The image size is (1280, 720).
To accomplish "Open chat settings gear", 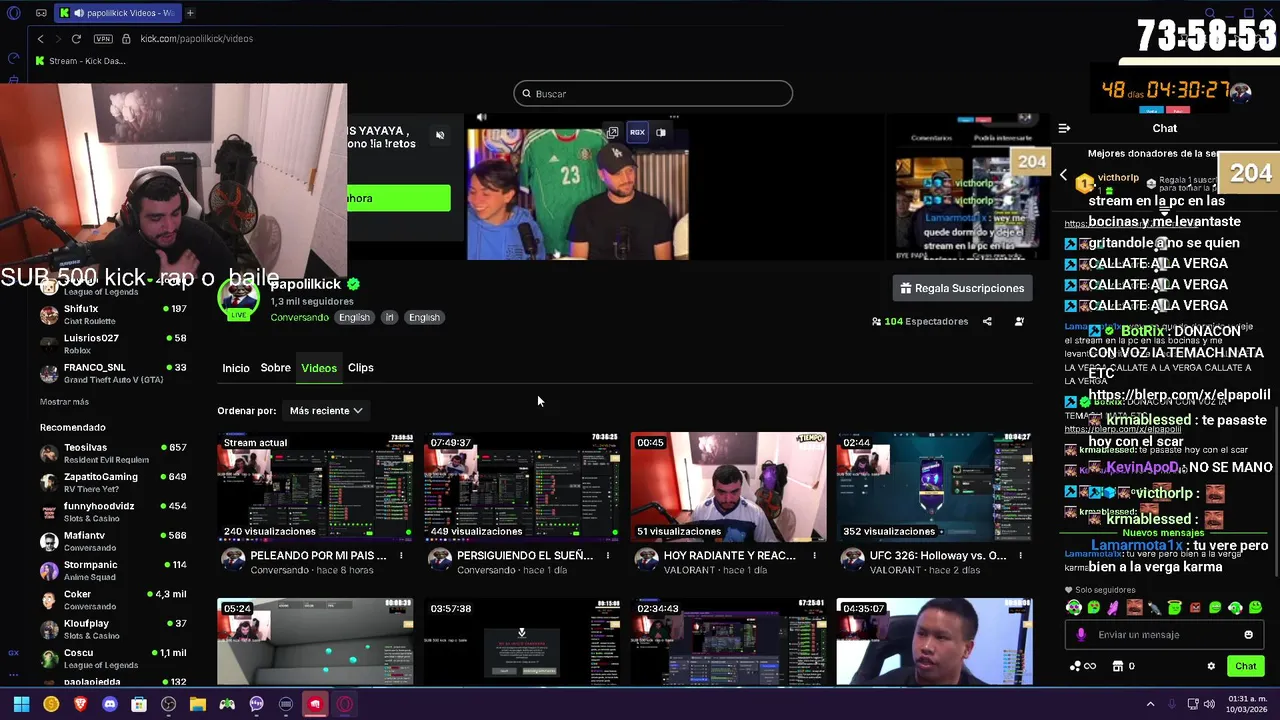I will (x=1211, y=666).
